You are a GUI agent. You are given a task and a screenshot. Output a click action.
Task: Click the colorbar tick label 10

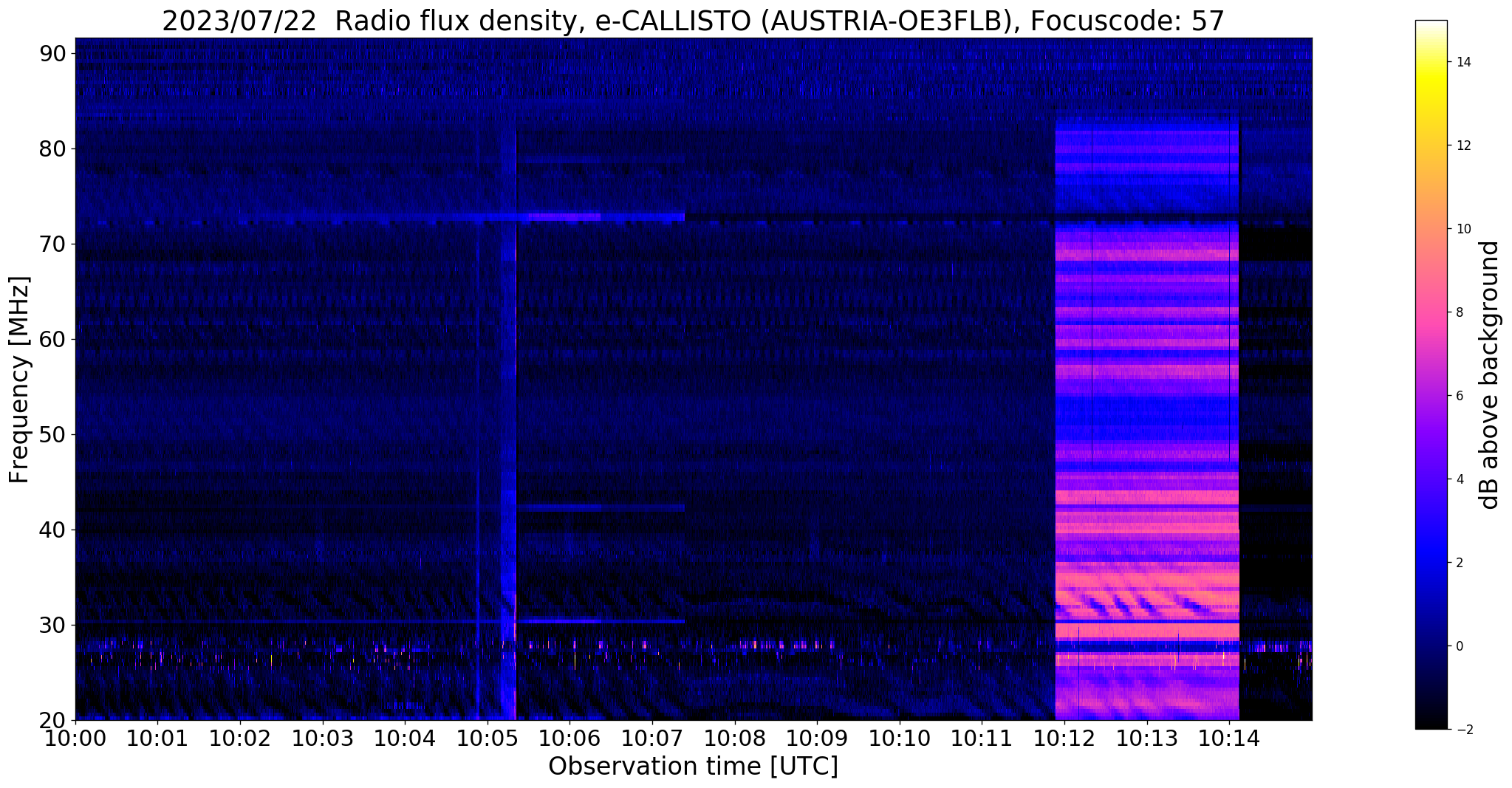coord(1463,229)
